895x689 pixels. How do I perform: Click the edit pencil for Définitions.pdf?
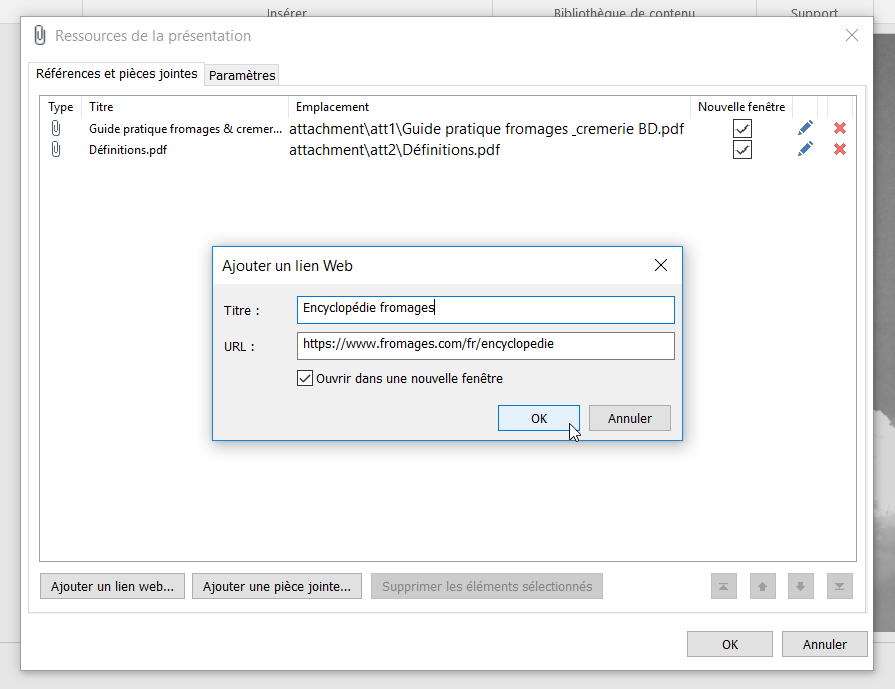pos(805,149)
